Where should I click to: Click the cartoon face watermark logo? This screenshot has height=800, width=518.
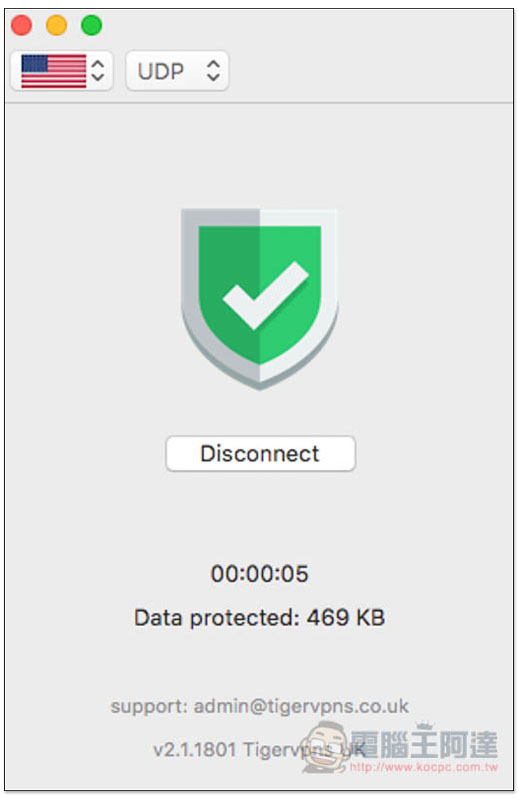coord(326,747)
